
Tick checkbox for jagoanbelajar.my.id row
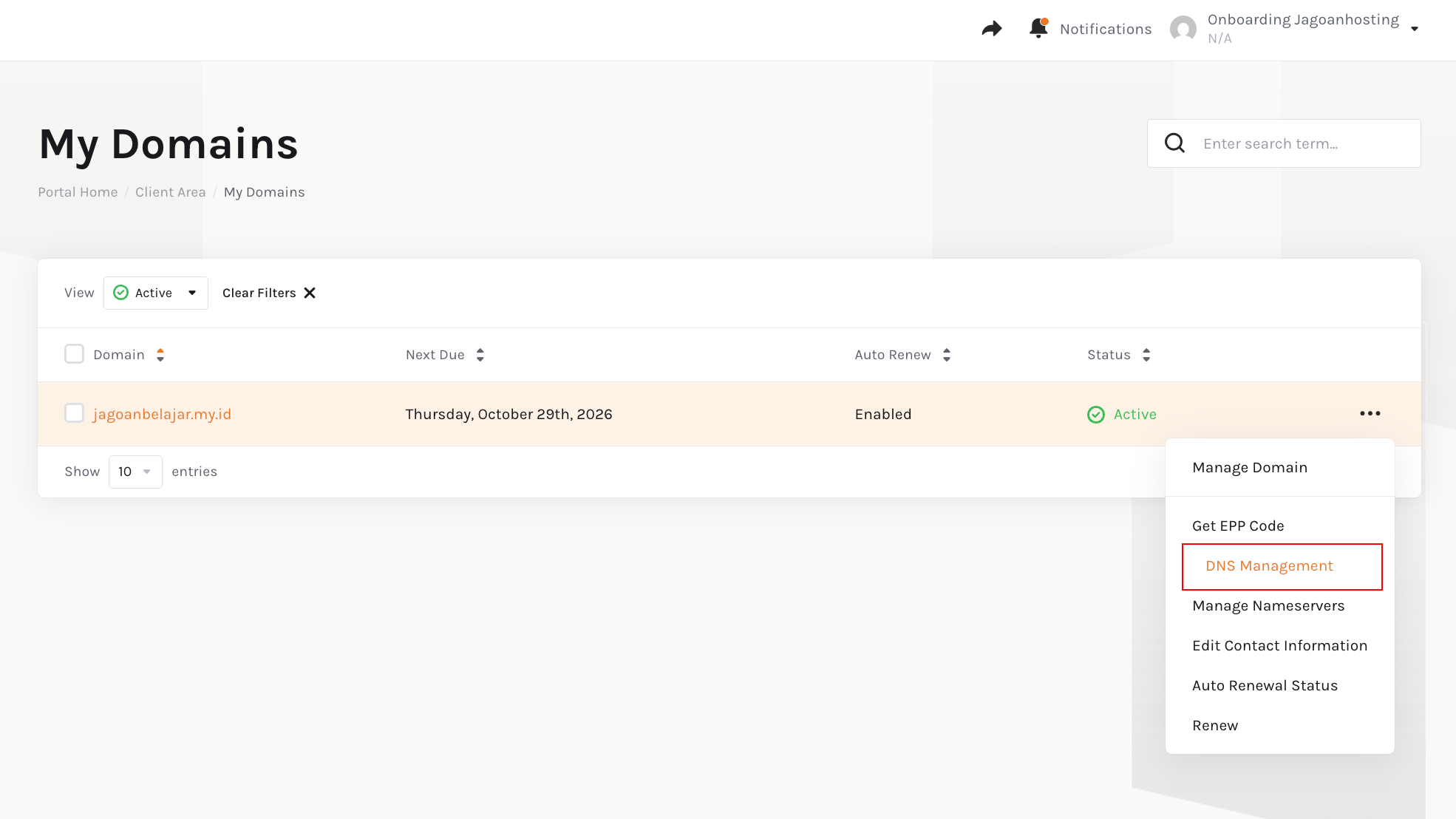(74, 412)
